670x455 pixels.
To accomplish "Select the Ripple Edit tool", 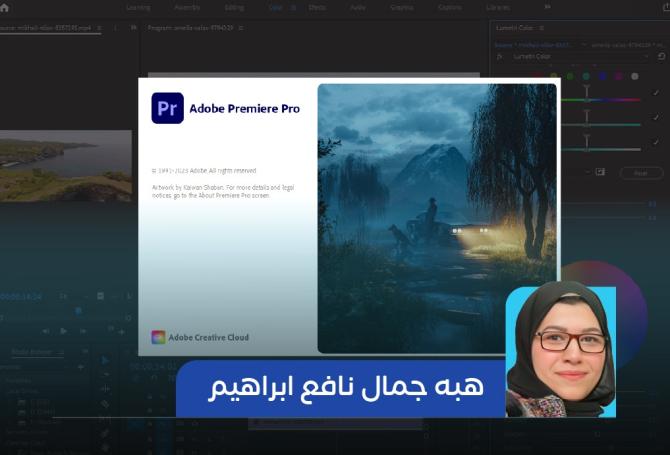I will (x=105, y=389).
